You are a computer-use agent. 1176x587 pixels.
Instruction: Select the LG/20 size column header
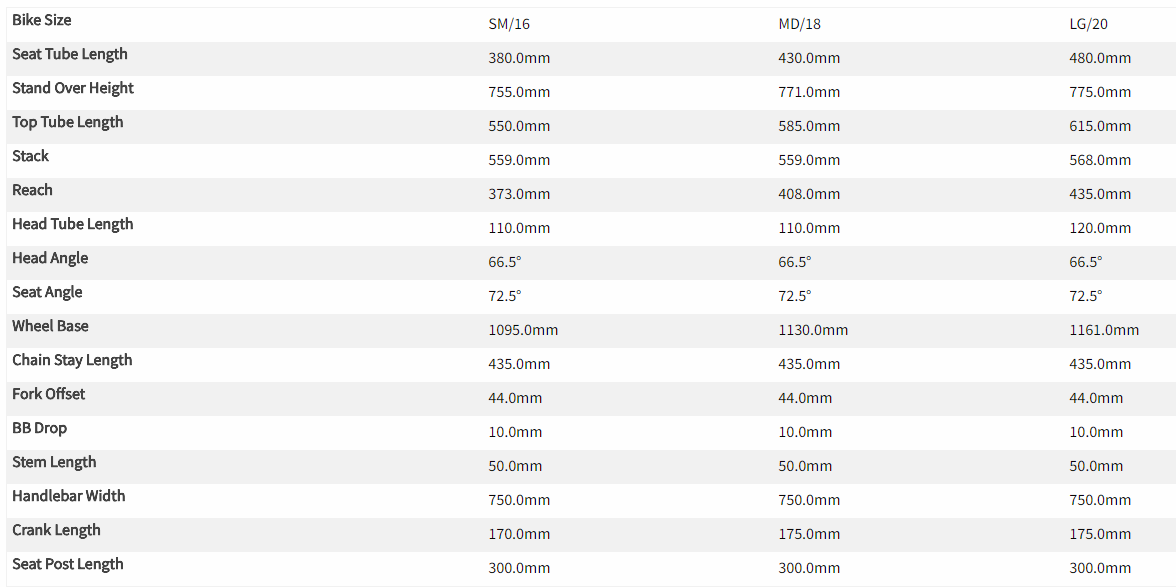[x=1089, y=24]
